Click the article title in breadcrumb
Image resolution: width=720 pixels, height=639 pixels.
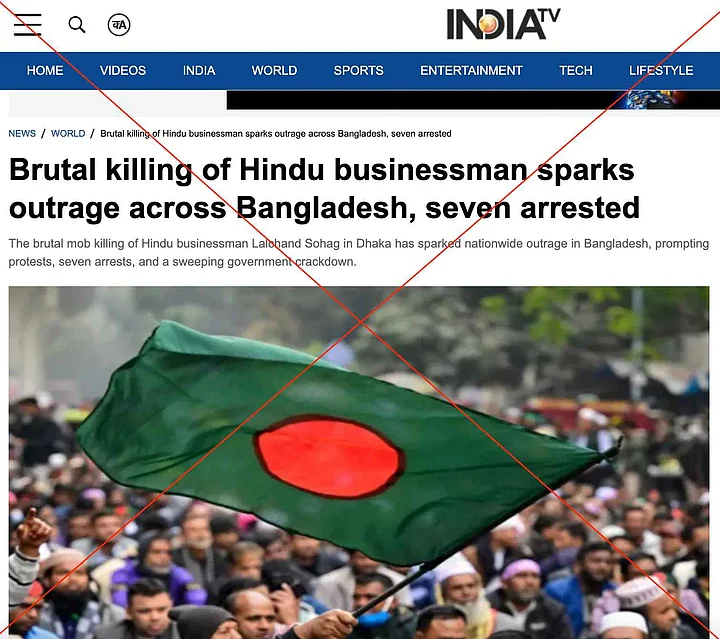tap(276, 134)
